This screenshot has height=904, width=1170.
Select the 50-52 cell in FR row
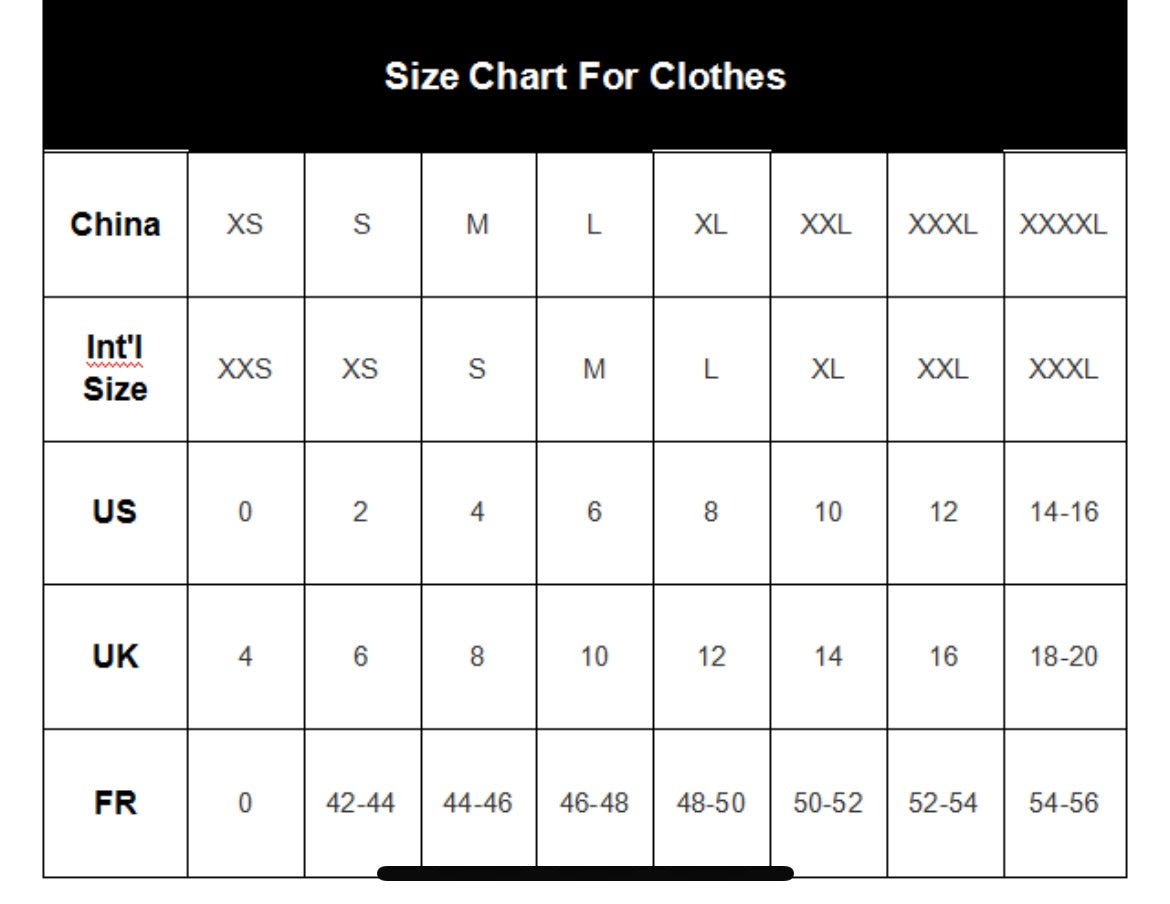pyautogui.click(x=827, y=802)
